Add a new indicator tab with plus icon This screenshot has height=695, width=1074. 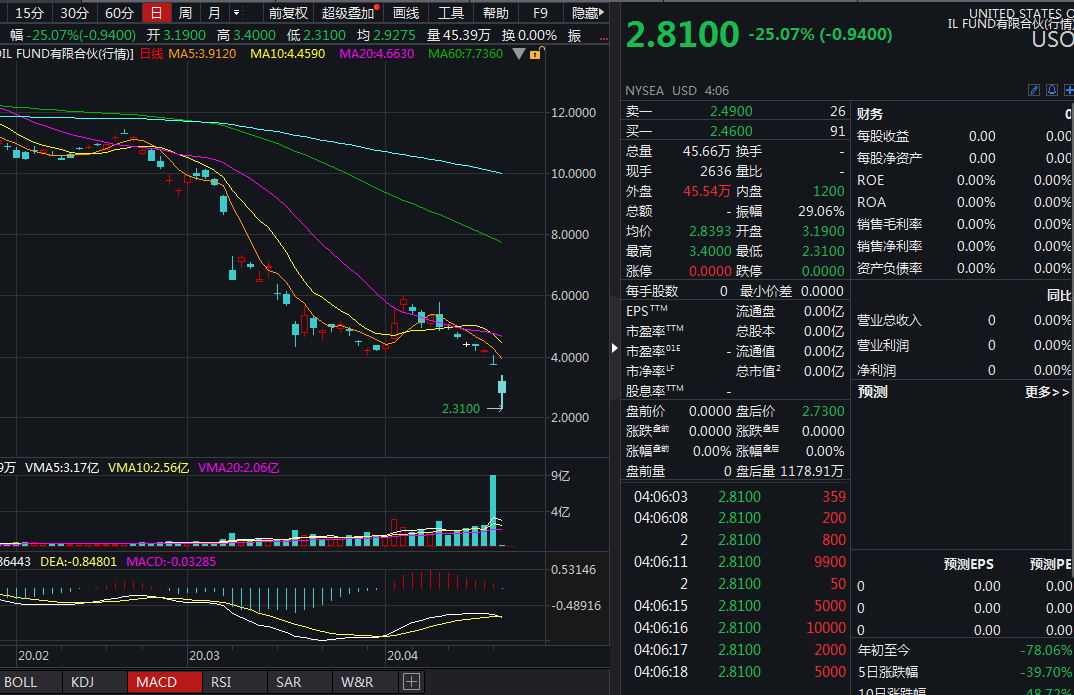(x=411, y=682)
